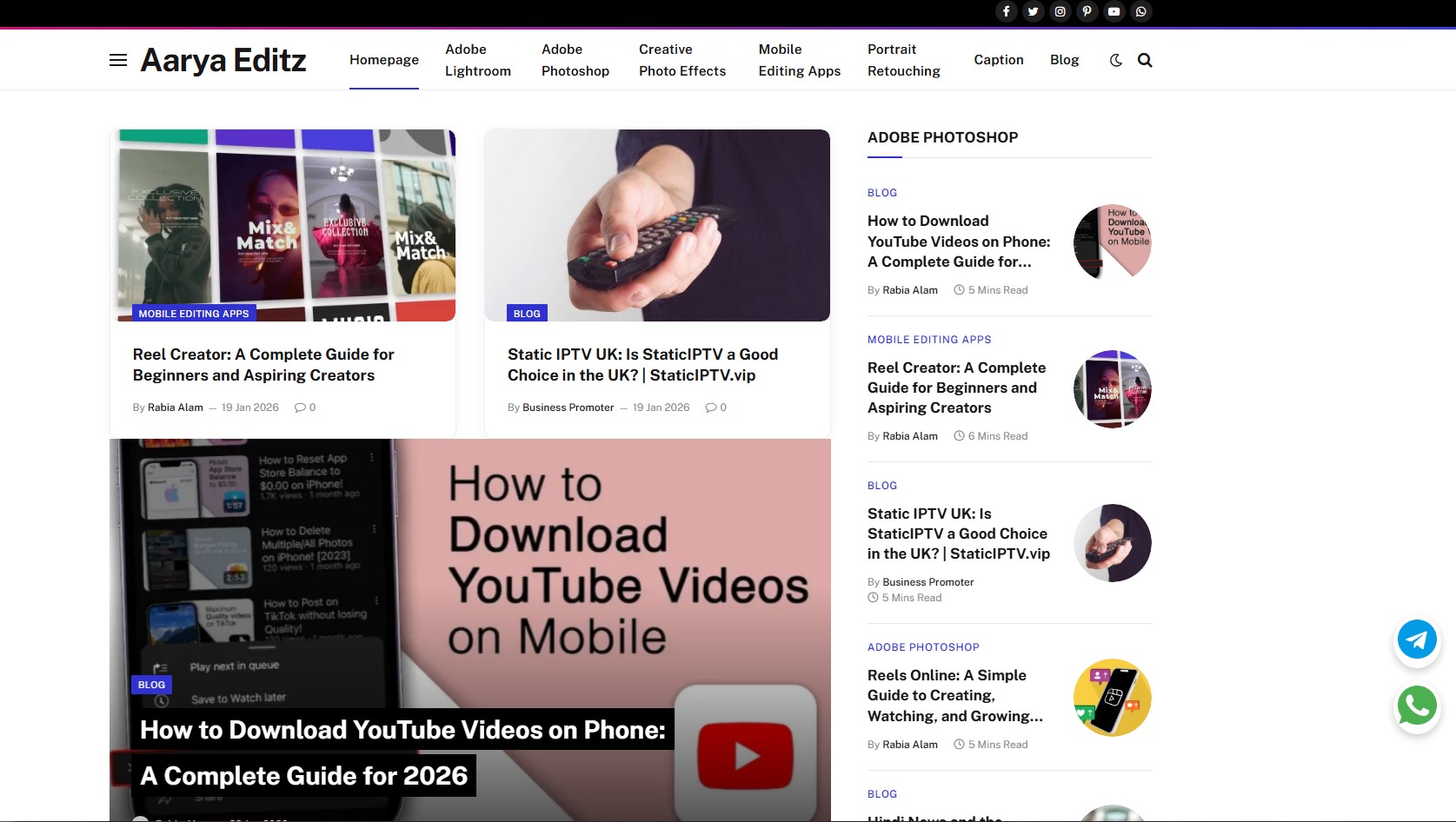Open the Twitter icon in the top bar
The height and width of the screenshot is (822, 1456).
(1033, 11)
